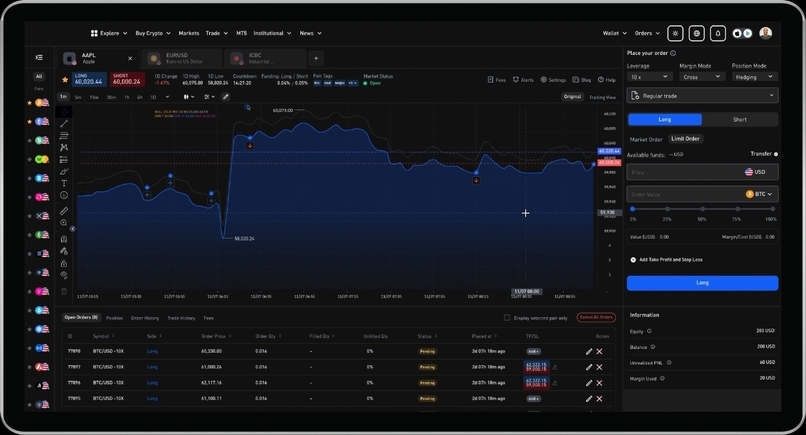Click the Alerts icon above chart
This screenshot has width=806, height=435.
[x=523, y=80]
